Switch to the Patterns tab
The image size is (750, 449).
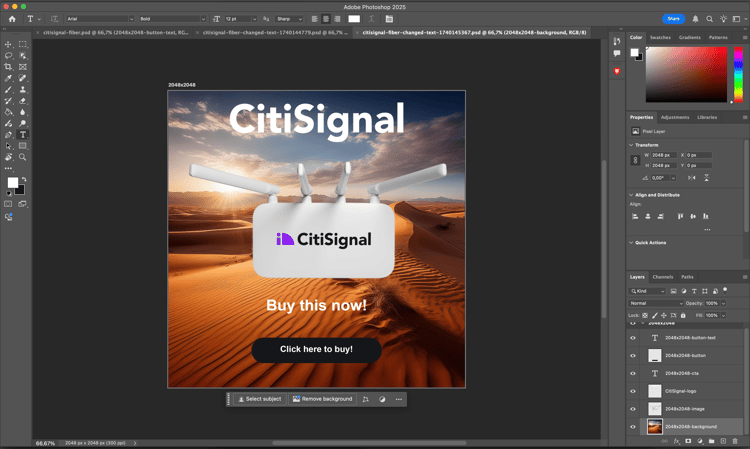tap(718, 37)
